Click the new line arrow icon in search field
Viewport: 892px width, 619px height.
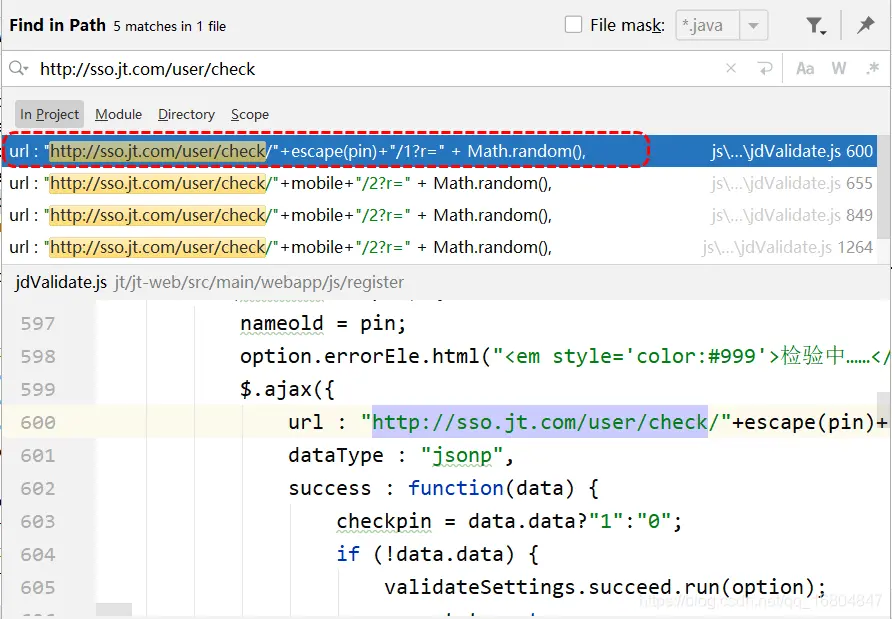tap(765, 69)
